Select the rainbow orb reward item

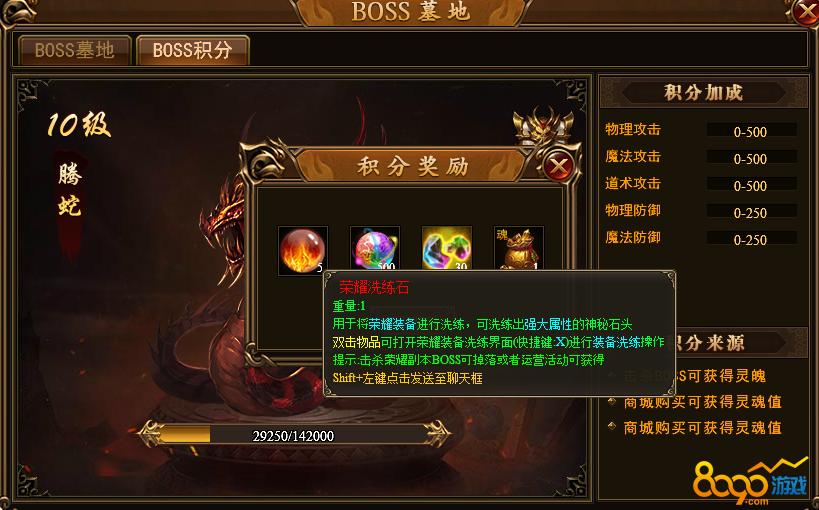pyautogui.click(x=375, y=249)
